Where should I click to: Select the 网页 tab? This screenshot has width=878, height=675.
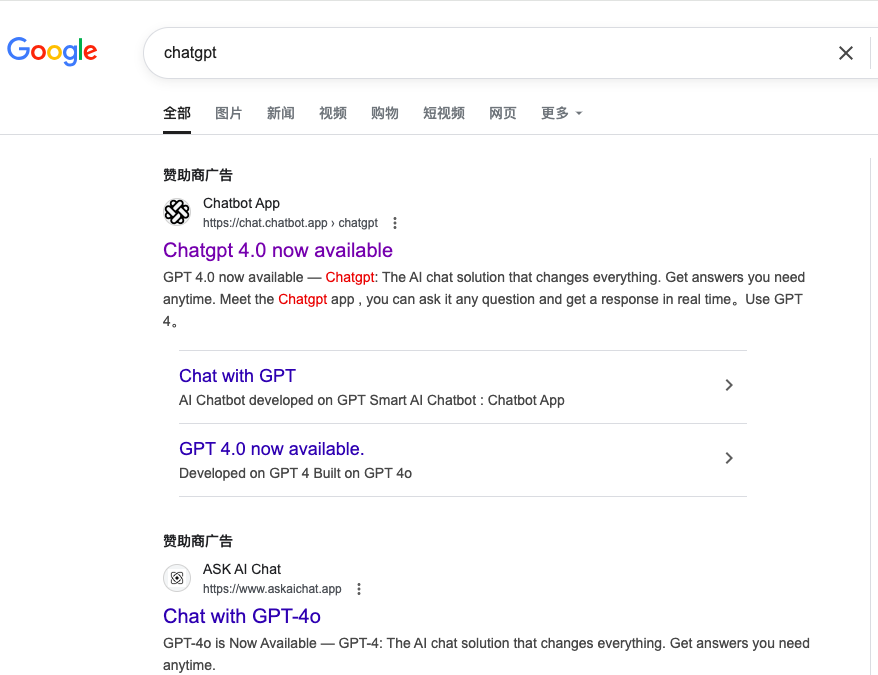(x=503, y=113)
